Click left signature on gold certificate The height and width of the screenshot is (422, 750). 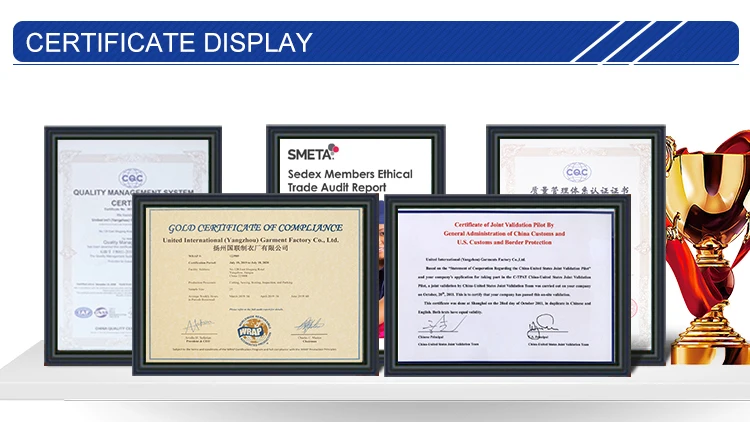199,327
